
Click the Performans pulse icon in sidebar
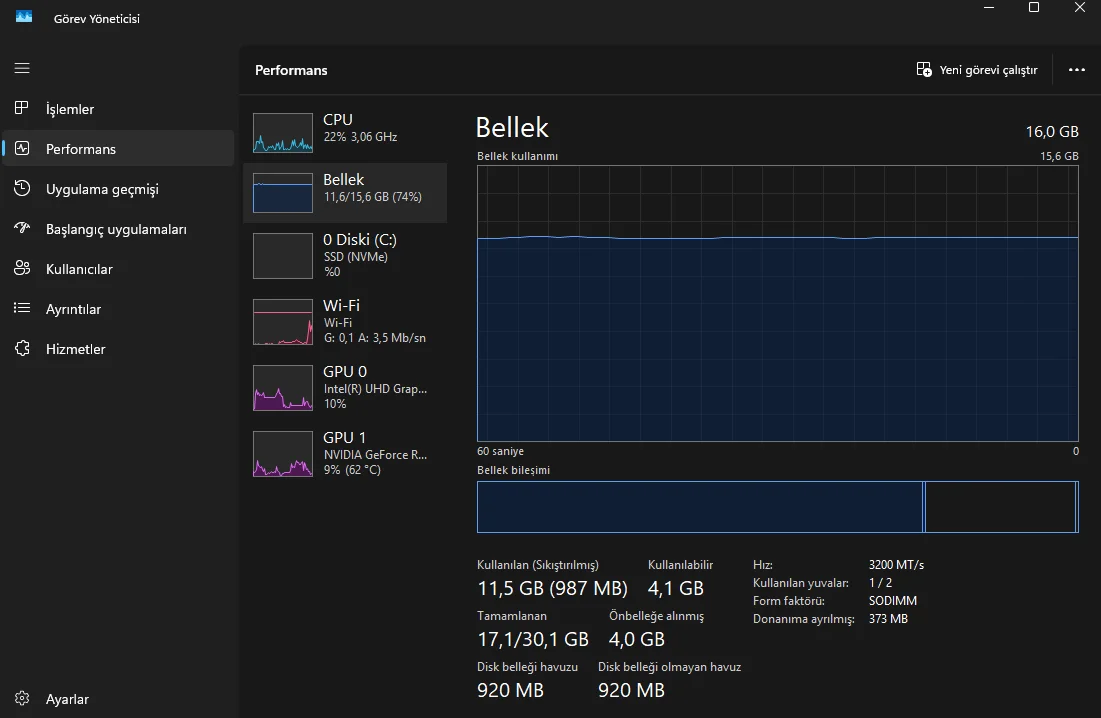click(x=22, y=148)
